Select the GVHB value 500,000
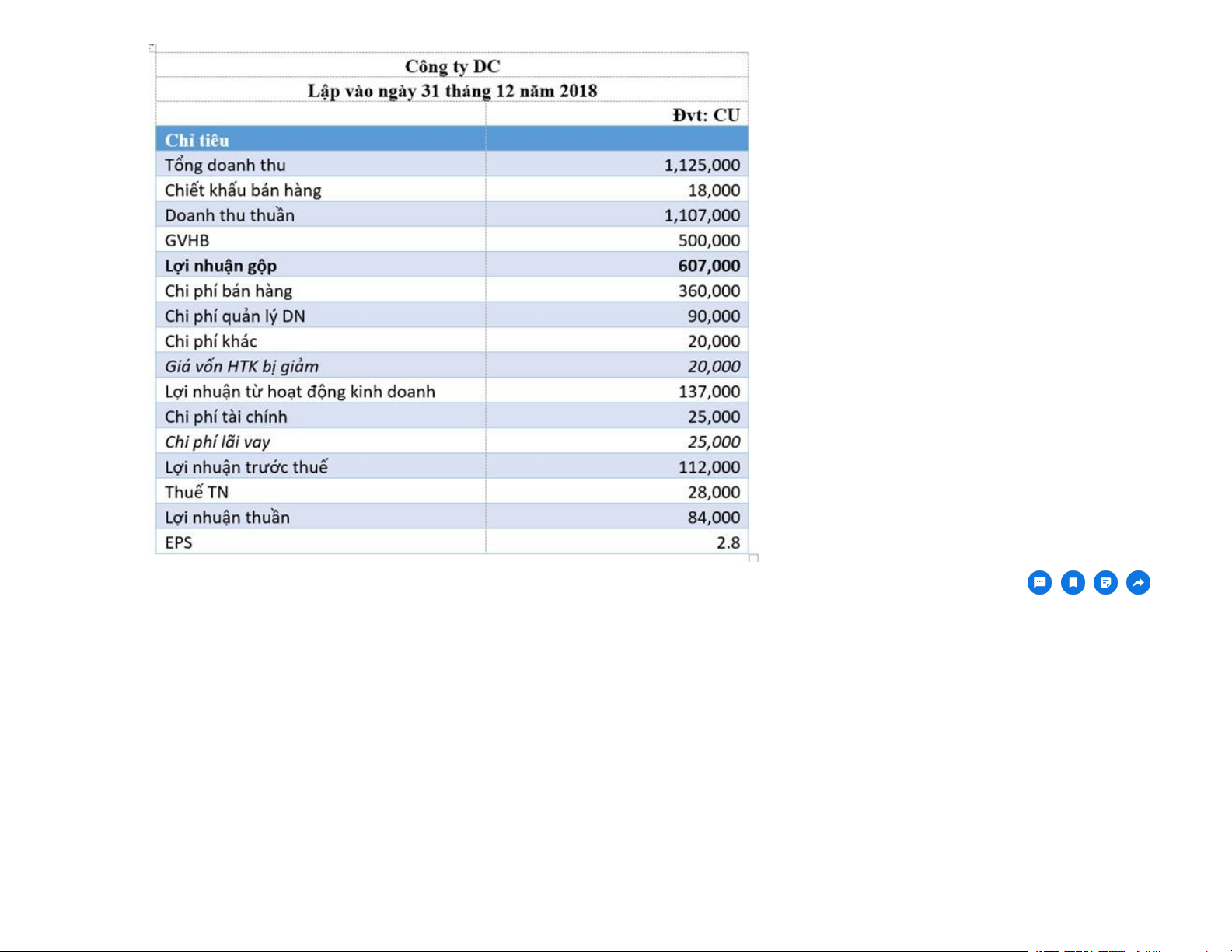 pos(708,240)
